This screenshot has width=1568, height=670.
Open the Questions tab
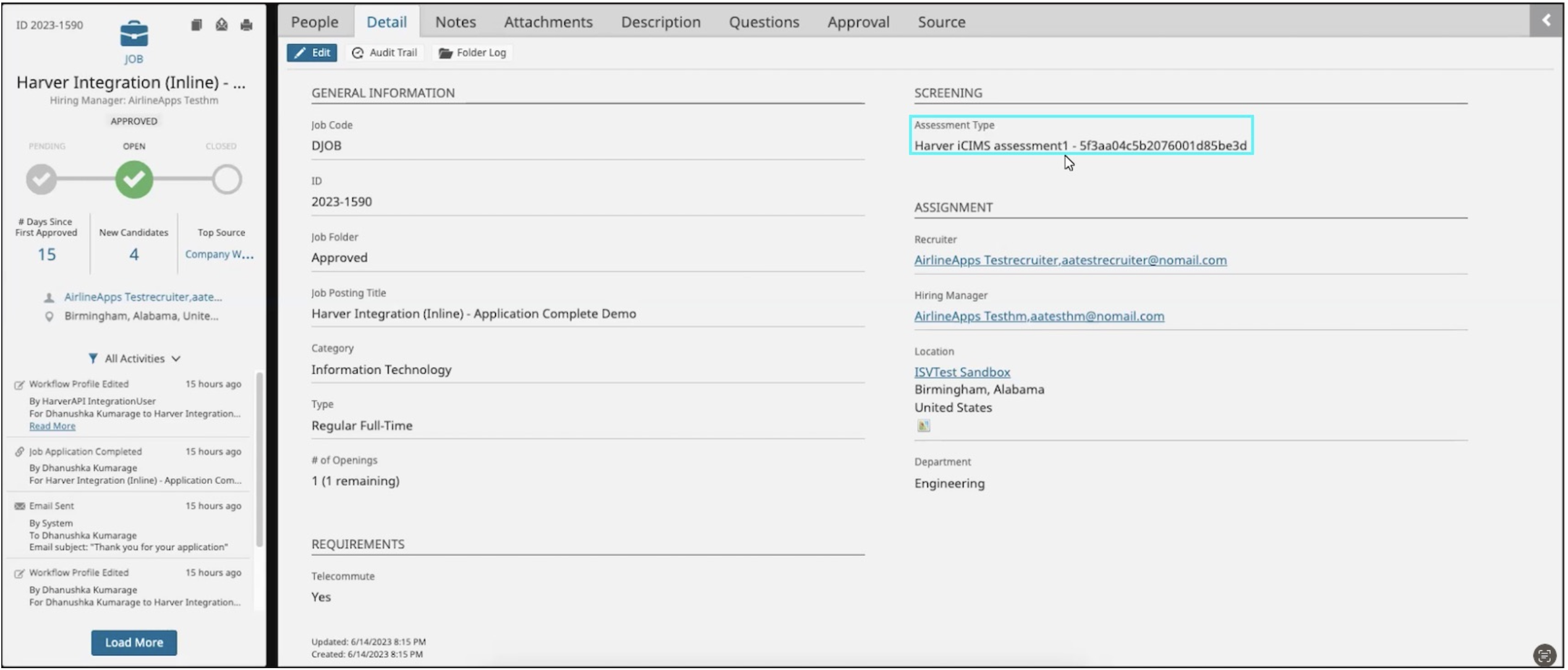[764, 22]
